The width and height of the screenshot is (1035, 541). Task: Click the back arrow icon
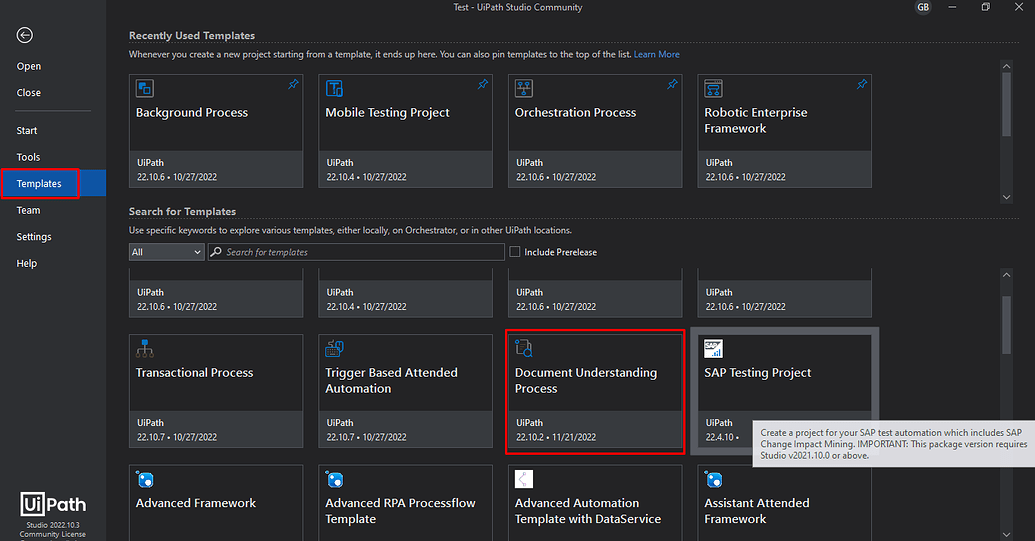click(x=25, y=35)
